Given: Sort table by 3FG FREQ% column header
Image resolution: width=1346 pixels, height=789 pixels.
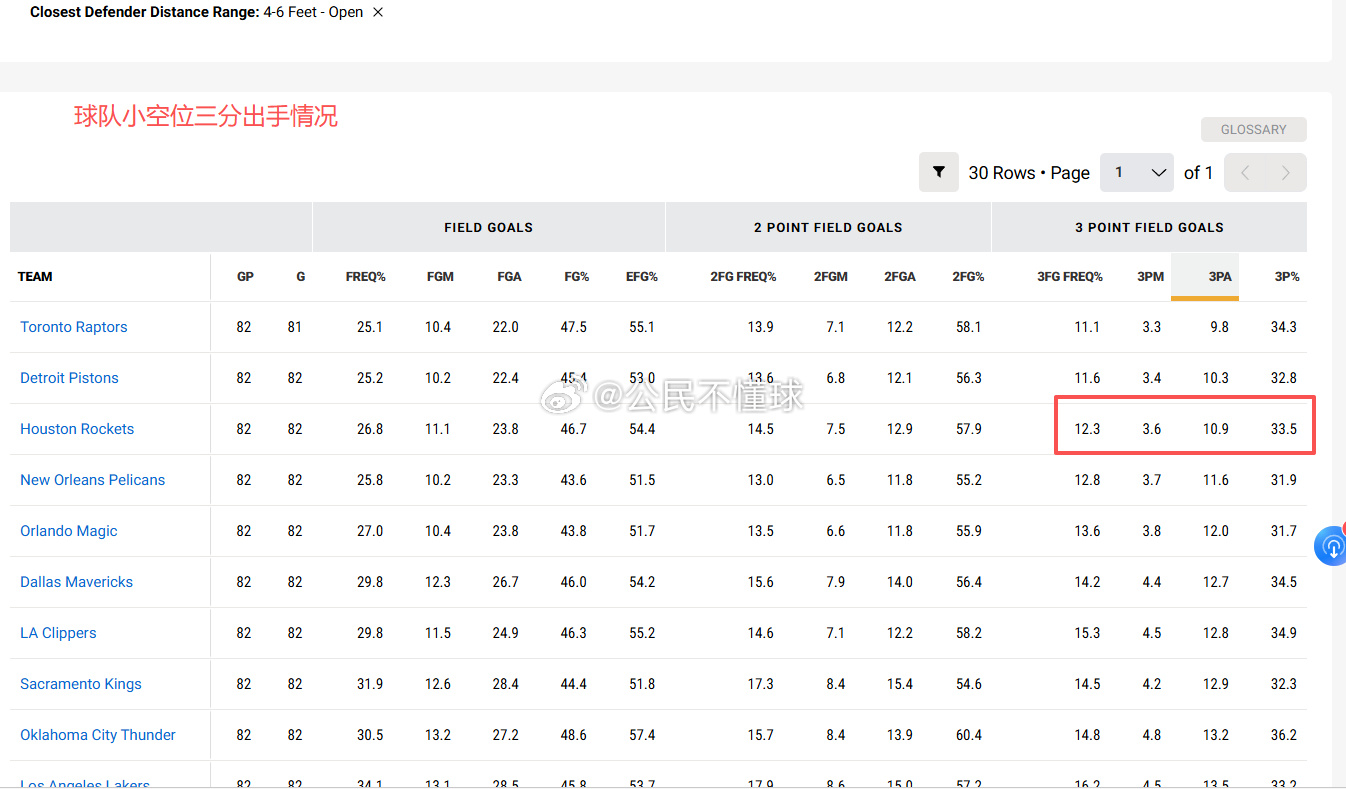Looking at the screenshot, I should 1070,277.
